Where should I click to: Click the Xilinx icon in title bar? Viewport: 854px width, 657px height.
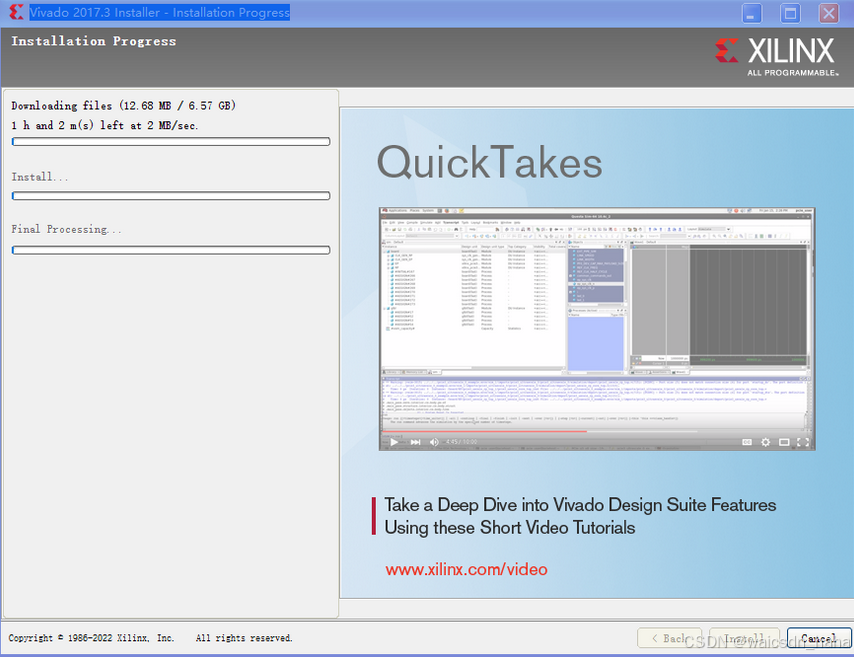[x=16, y=12]
